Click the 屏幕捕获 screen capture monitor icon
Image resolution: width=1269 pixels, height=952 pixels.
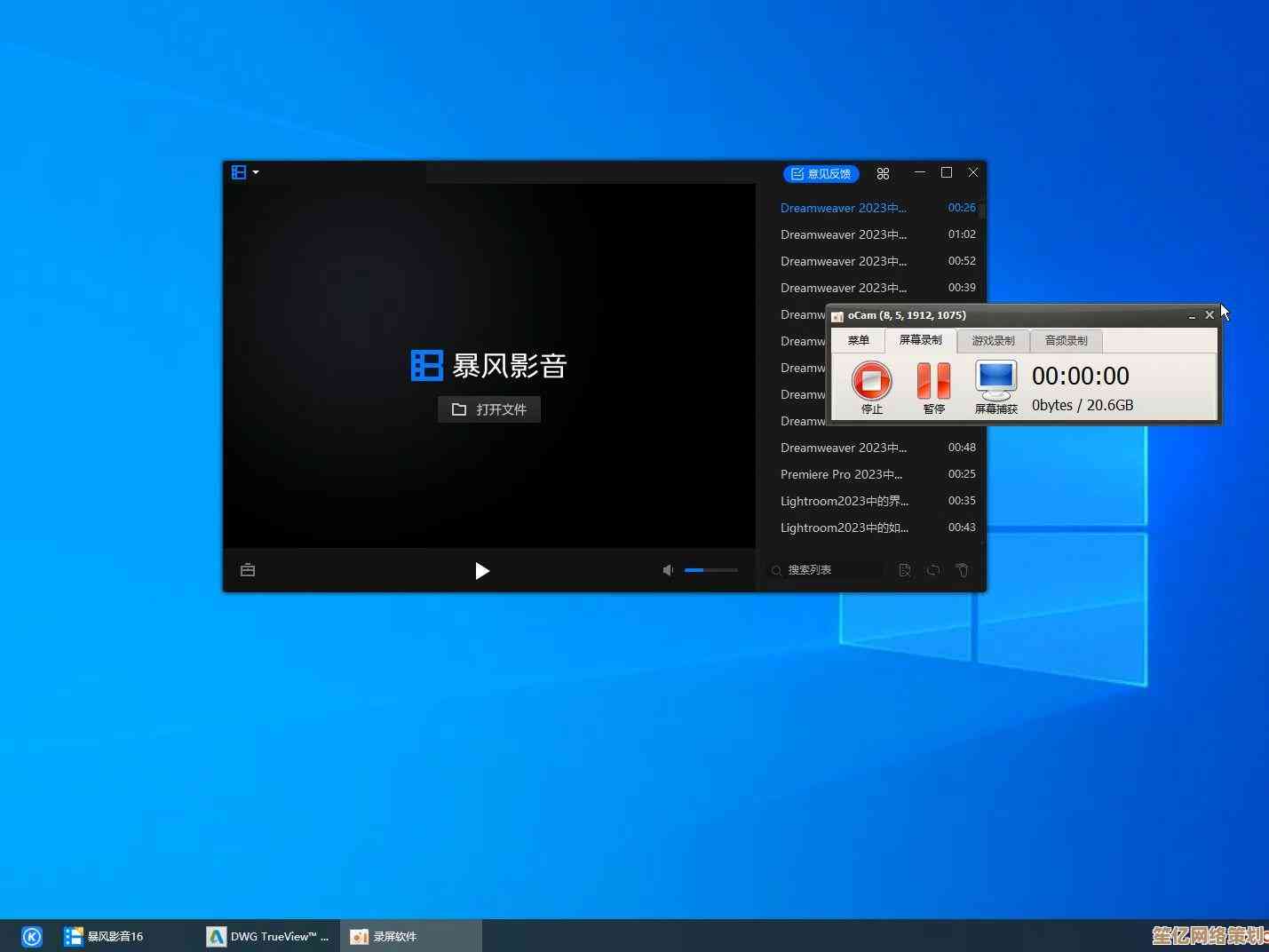995,380
